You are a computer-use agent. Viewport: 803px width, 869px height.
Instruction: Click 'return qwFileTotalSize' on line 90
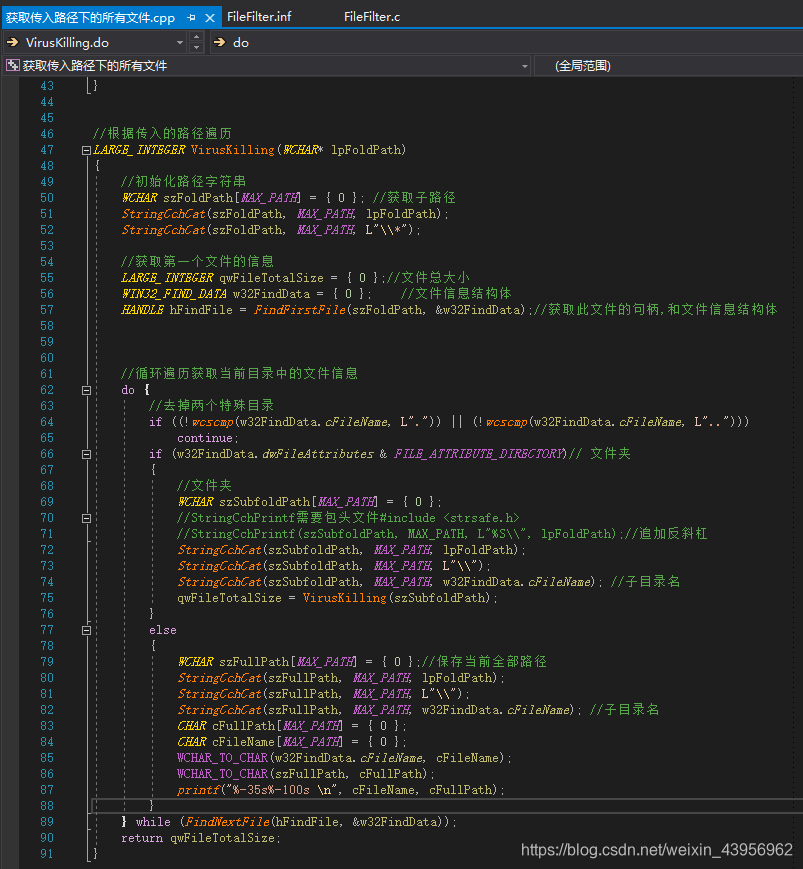click(x=198, y=838)
